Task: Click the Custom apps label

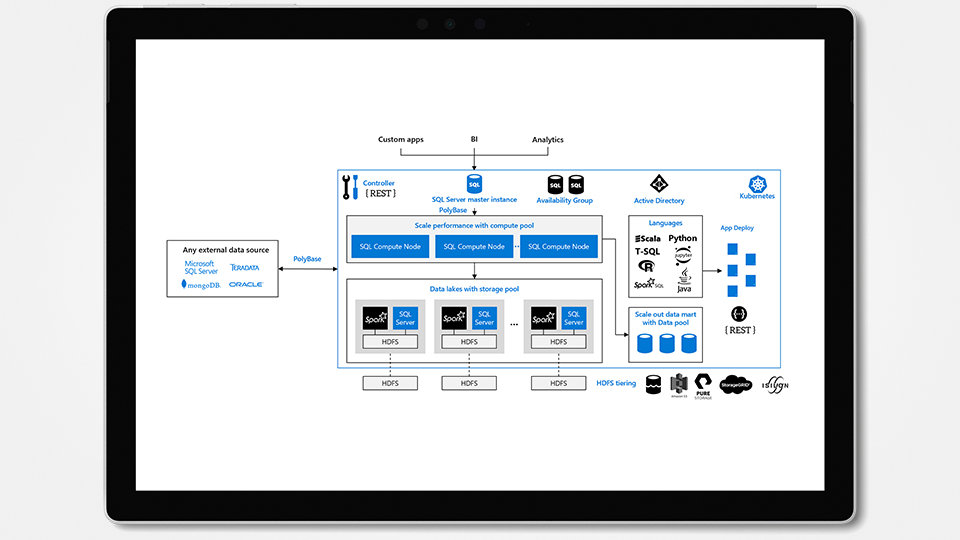Action: coord(400,140)
